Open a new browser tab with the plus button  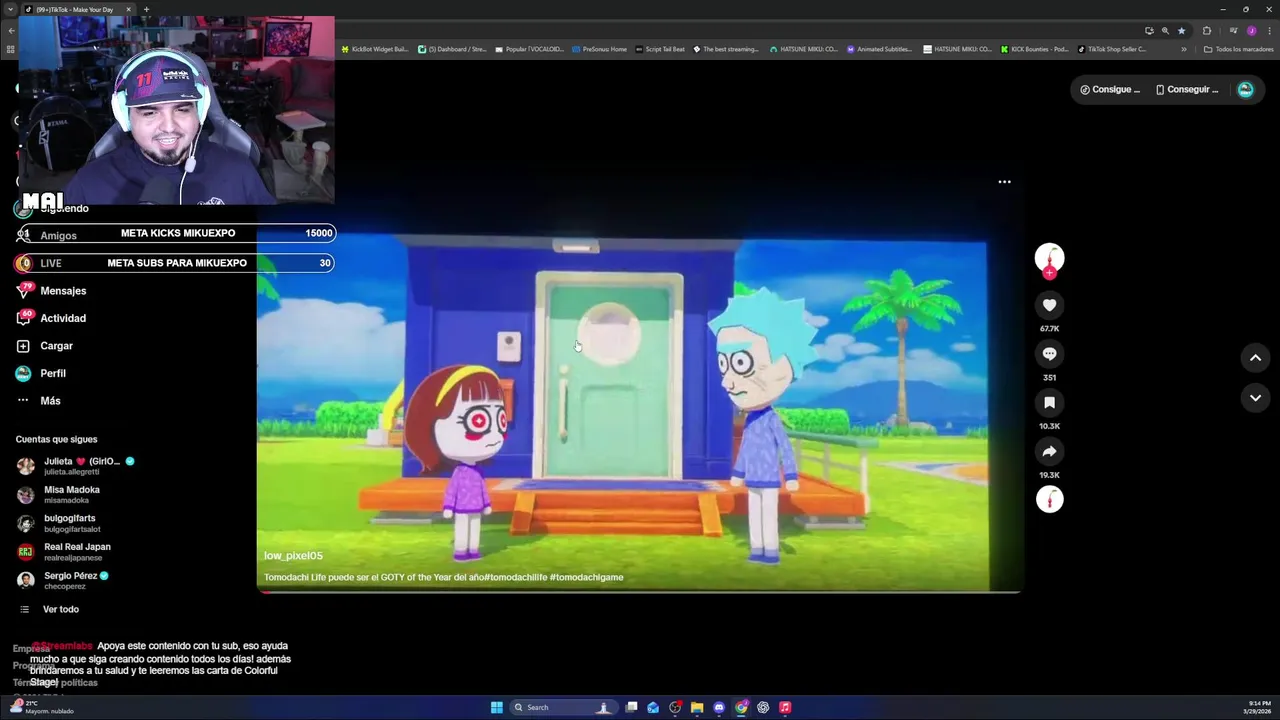(x=146, y=9)
